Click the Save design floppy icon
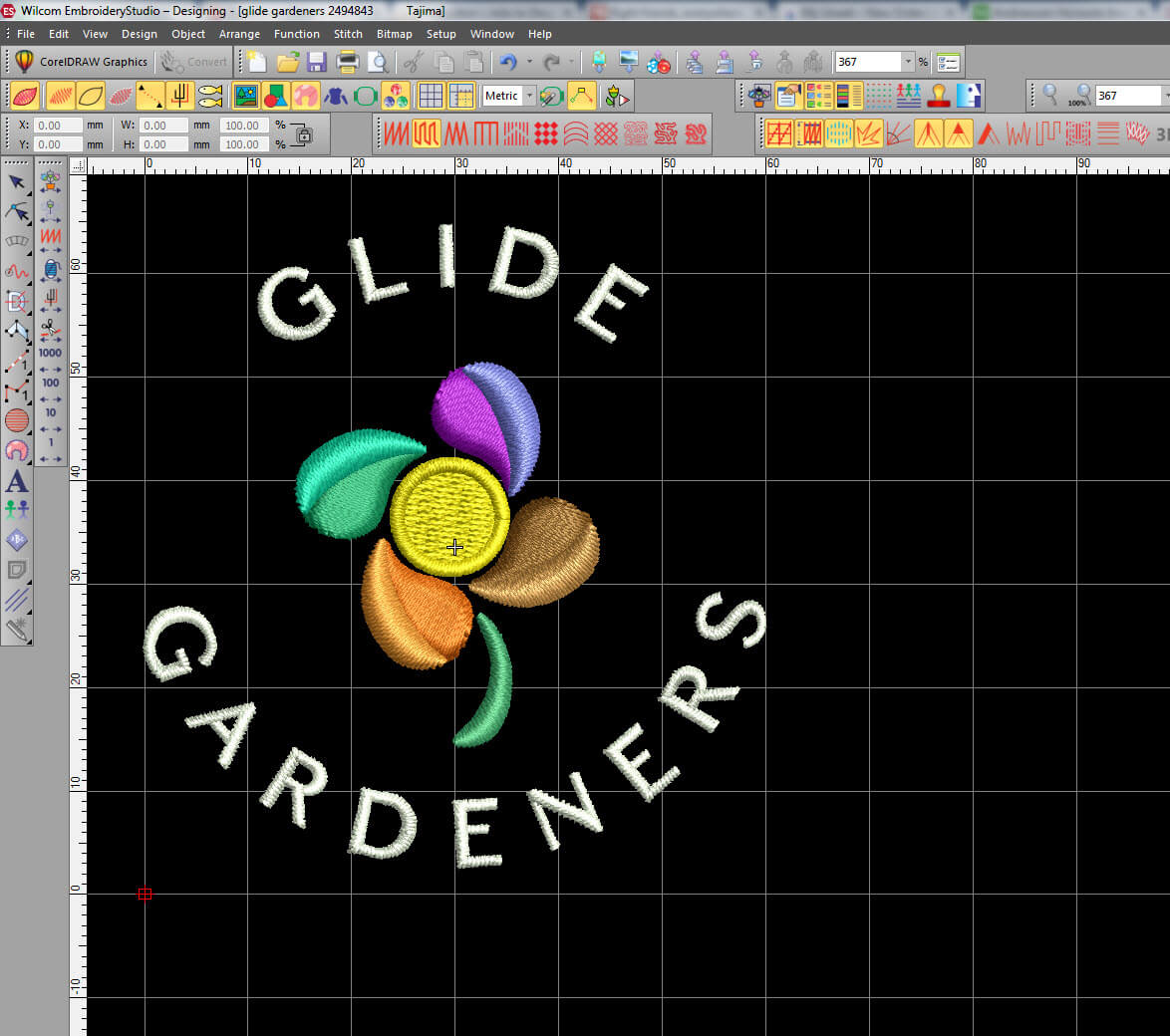The height and width of the screenshot is (1036, 1170). (x=317, y=62)
